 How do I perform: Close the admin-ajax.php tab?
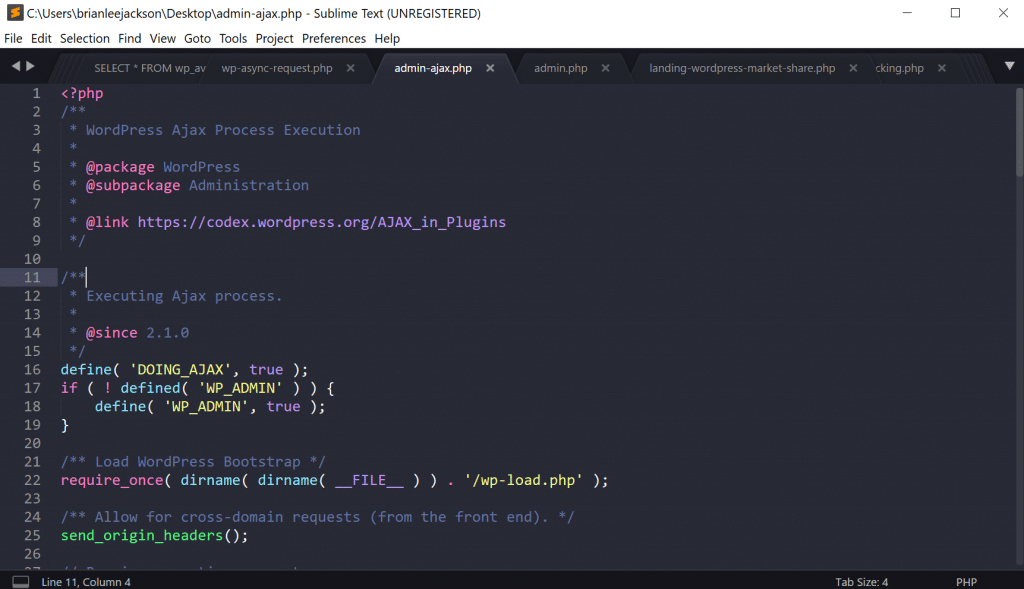(490, 68)
